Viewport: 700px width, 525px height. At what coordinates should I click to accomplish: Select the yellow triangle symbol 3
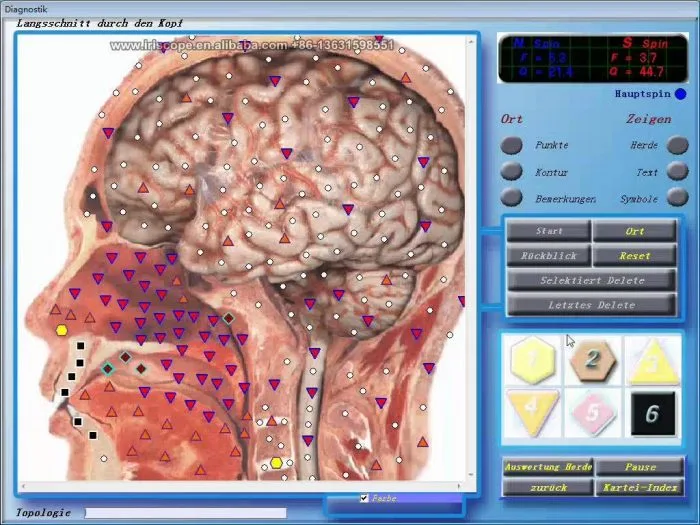[x=650, y=359]
